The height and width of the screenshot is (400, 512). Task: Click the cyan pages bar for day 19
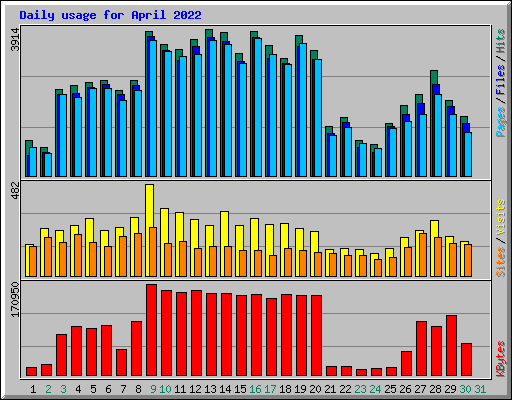(x=303, y=110)
